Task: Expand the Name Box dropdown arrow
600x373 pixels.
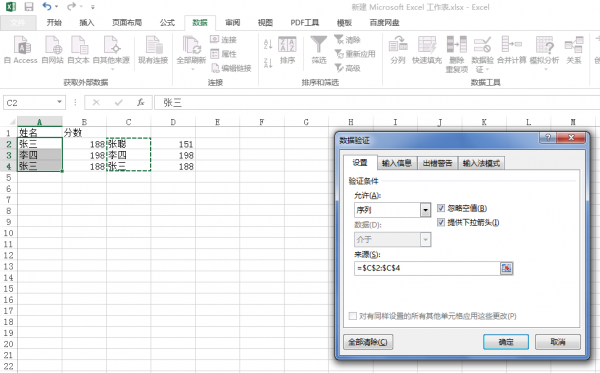Action: click(59, 102)
